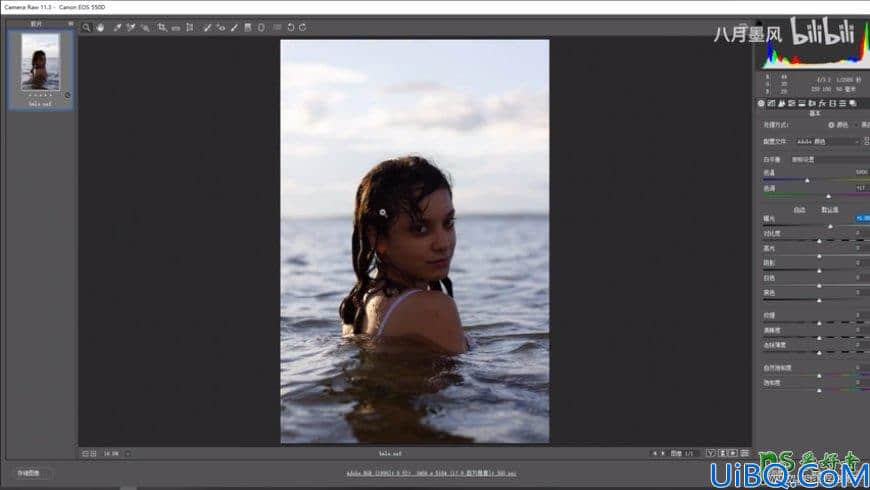Image resolution: width=870 pixels, height=490 pixels.
Task: Adjust the 清晰度 clarity slider
Action: tap(820, 338)
